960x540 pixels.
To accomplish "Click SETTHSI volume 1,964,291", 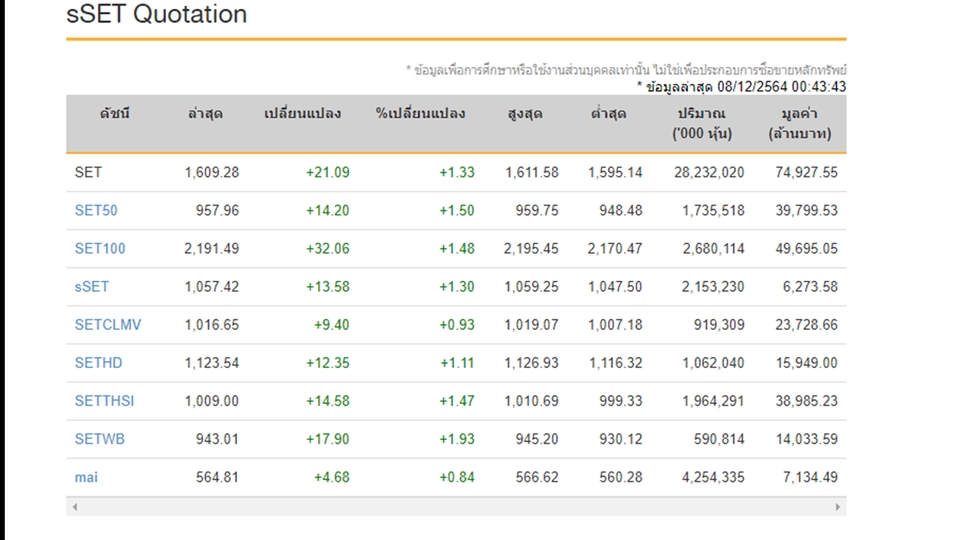I will 713,401.
